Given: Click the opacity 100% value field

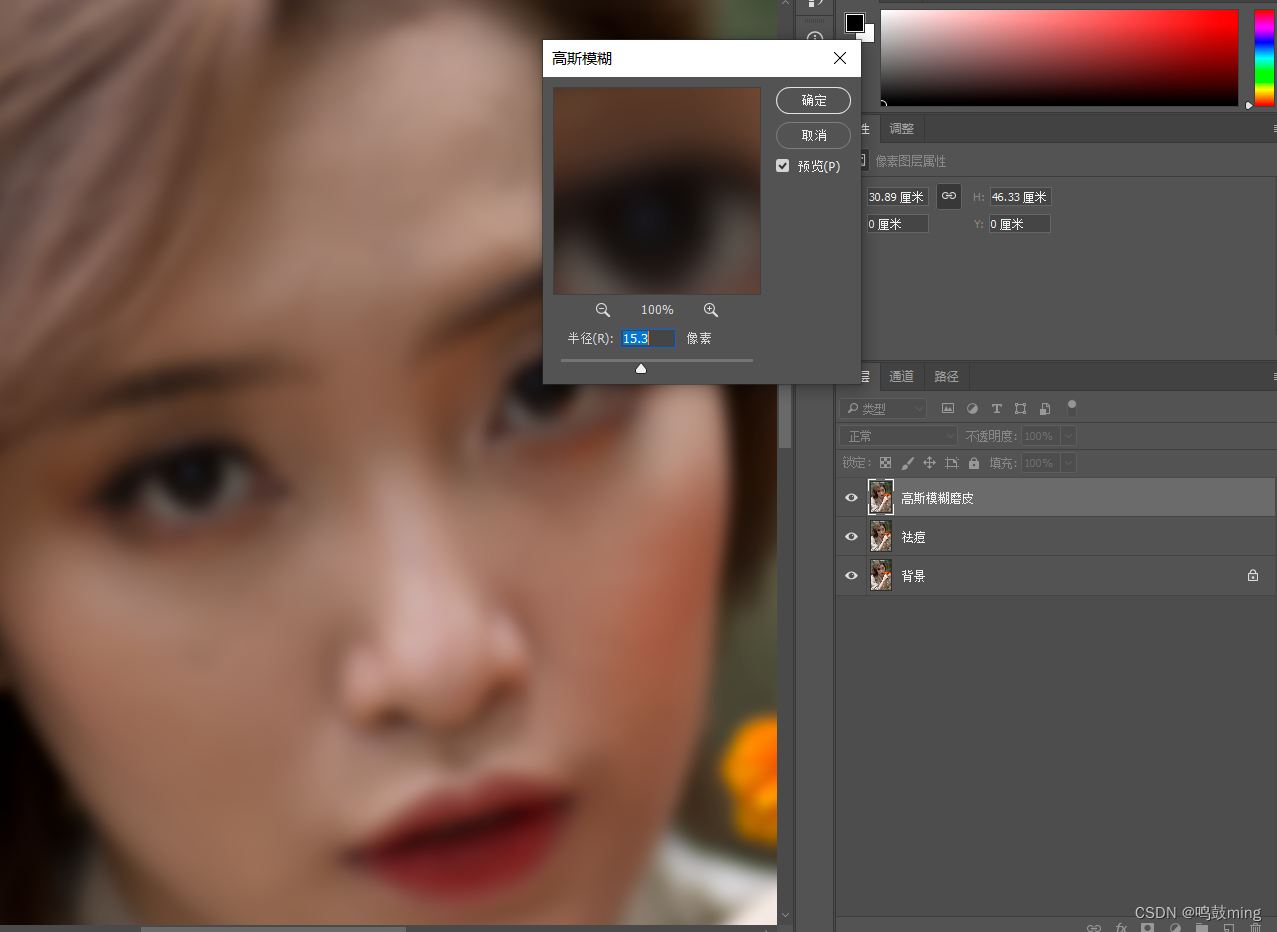Looking at the screenshot, I should tap(1040, 436).
